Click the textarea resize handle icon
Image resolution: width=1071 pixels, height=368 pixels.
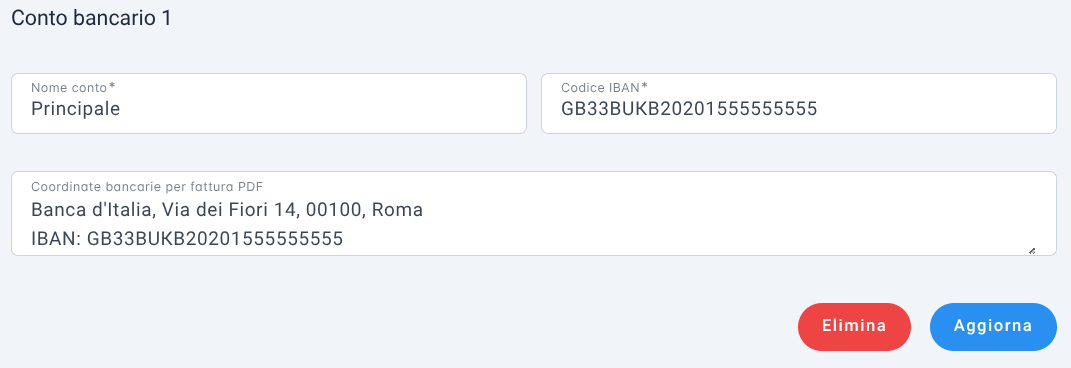click(1031, 251)
